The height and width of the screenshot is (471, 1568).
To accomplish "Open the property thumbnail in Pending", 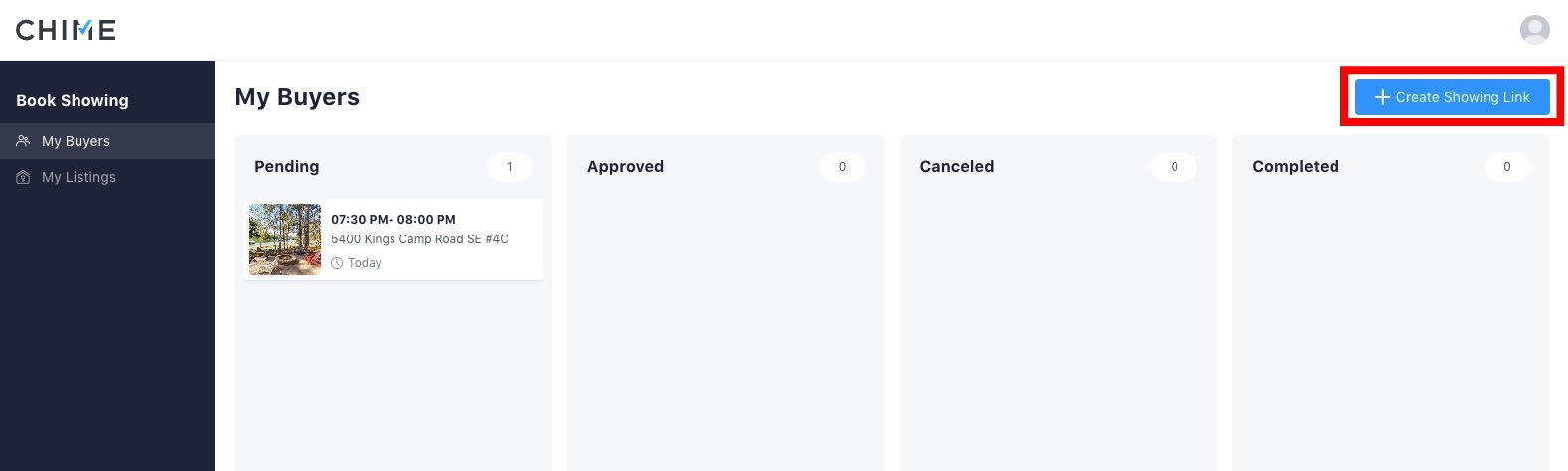I will (x=285, y=239).
